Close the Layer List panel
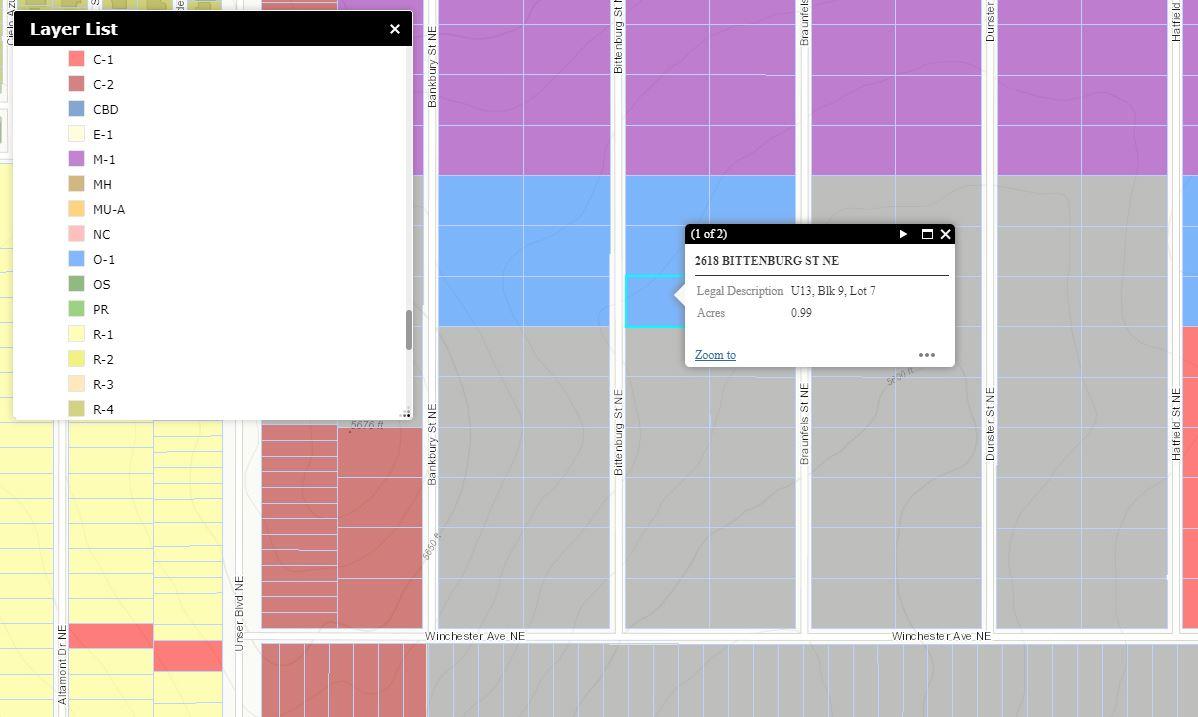This screenshot has height=717, width=1198. coord(395,29)
